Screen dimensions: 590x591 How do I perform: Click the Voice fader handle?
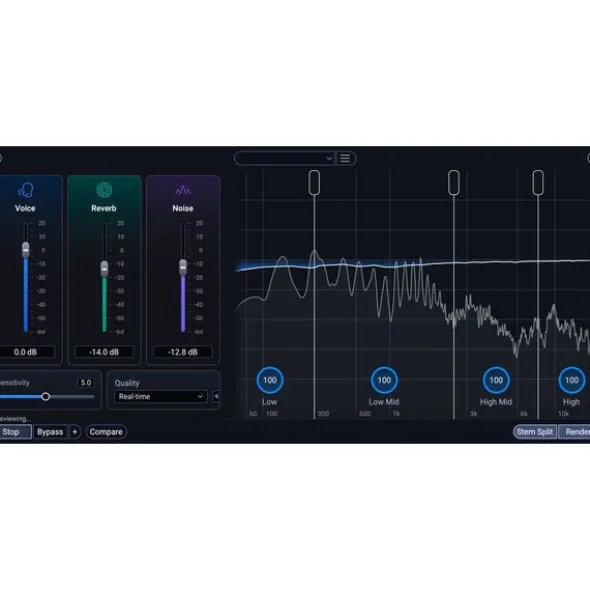point(26,250)
